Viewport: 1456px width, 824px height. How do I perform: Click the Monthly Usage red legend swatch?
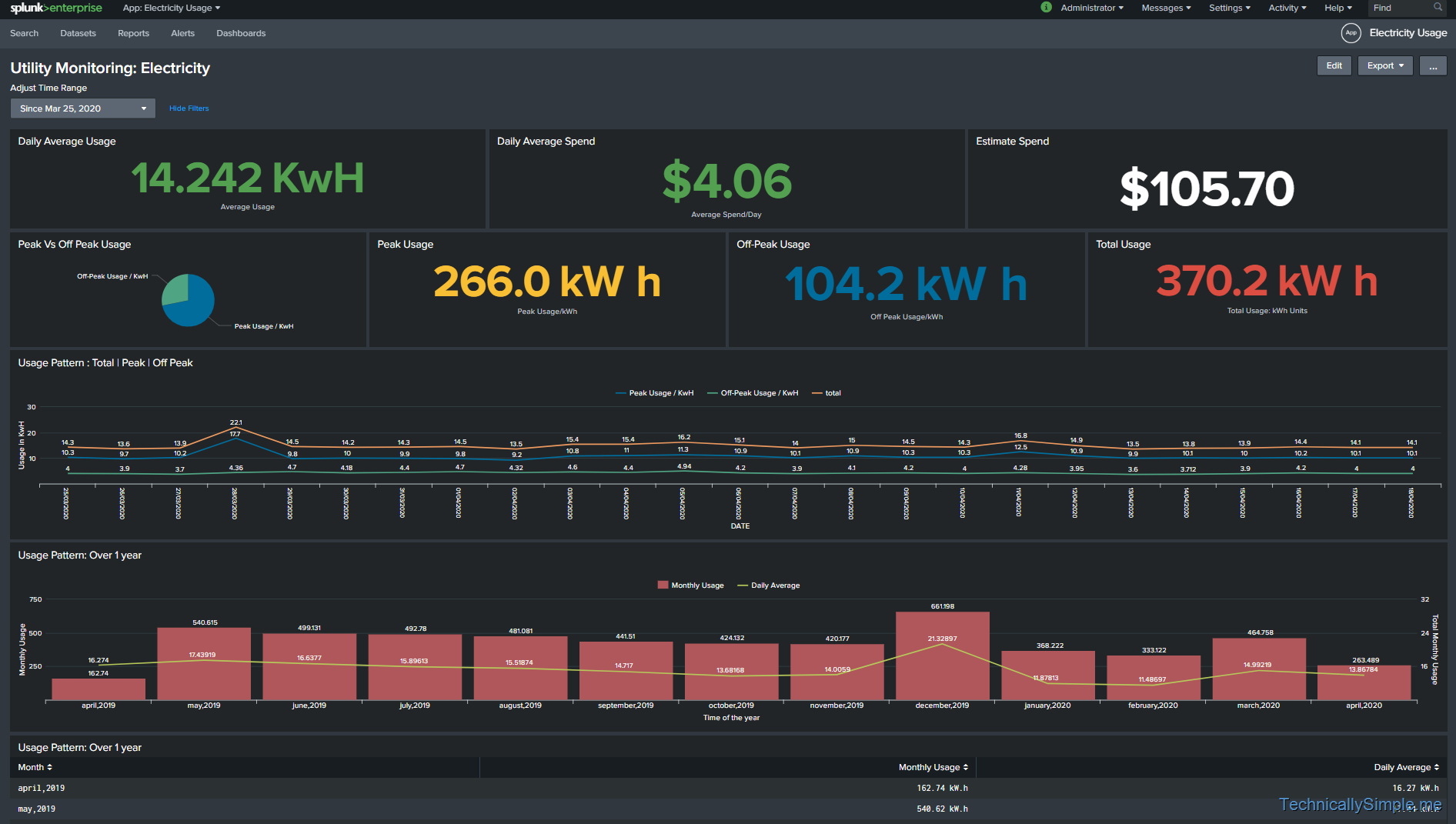(663, 585)
